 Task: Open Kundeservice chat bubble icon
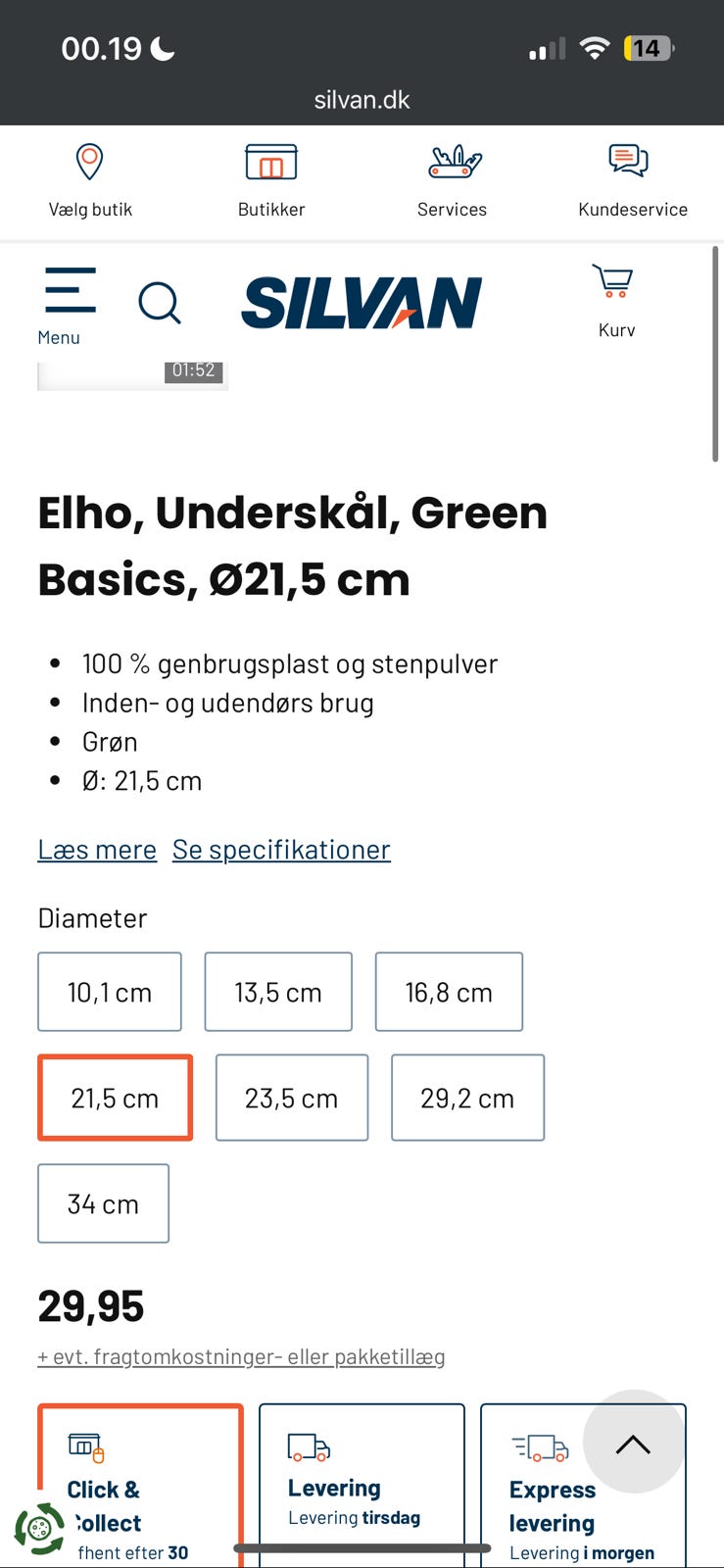[628, 160]
